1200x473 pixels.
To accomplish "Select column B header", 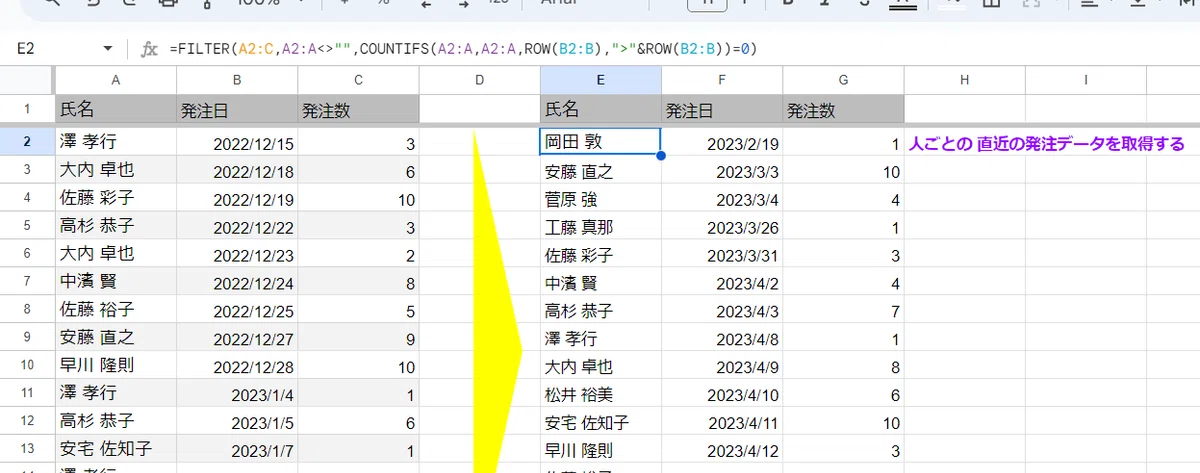I will point(237,79).
